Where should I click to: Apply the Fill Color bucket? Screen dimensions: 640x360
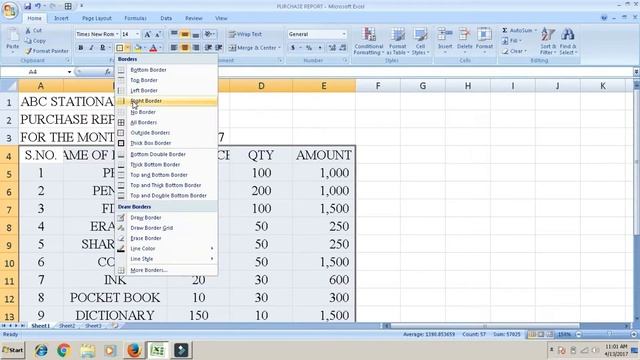pos(138,48)
